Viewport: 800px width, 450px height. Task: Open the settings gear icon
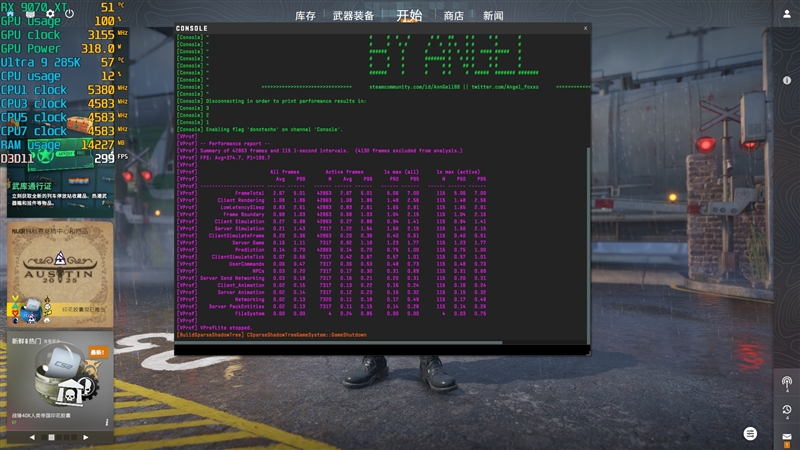[50, 14]
